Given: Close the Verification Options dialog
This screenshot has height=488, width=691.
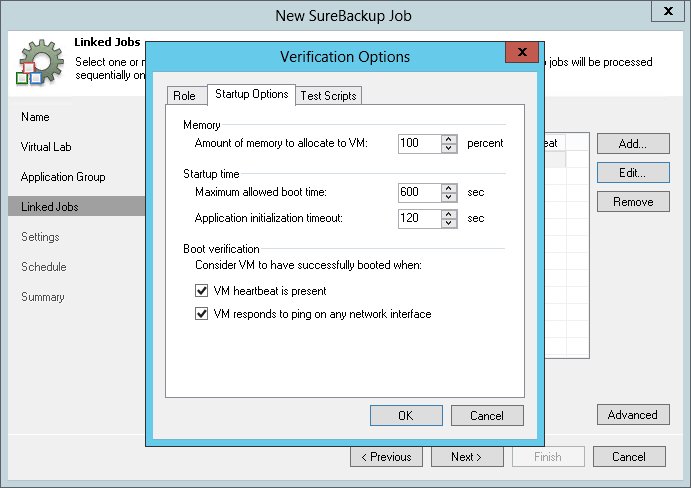Looking at the screenshot, I should [x=522, y=52].
